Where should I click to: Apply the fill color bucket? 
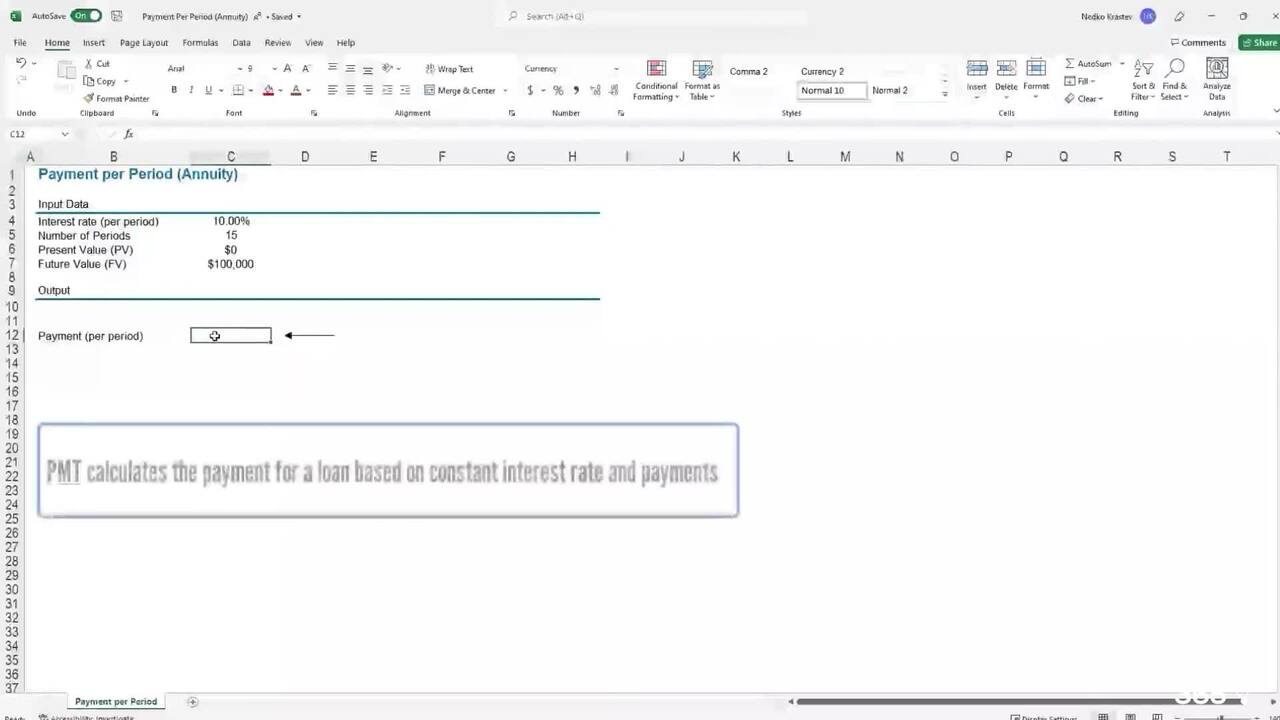tap(267, 90)
